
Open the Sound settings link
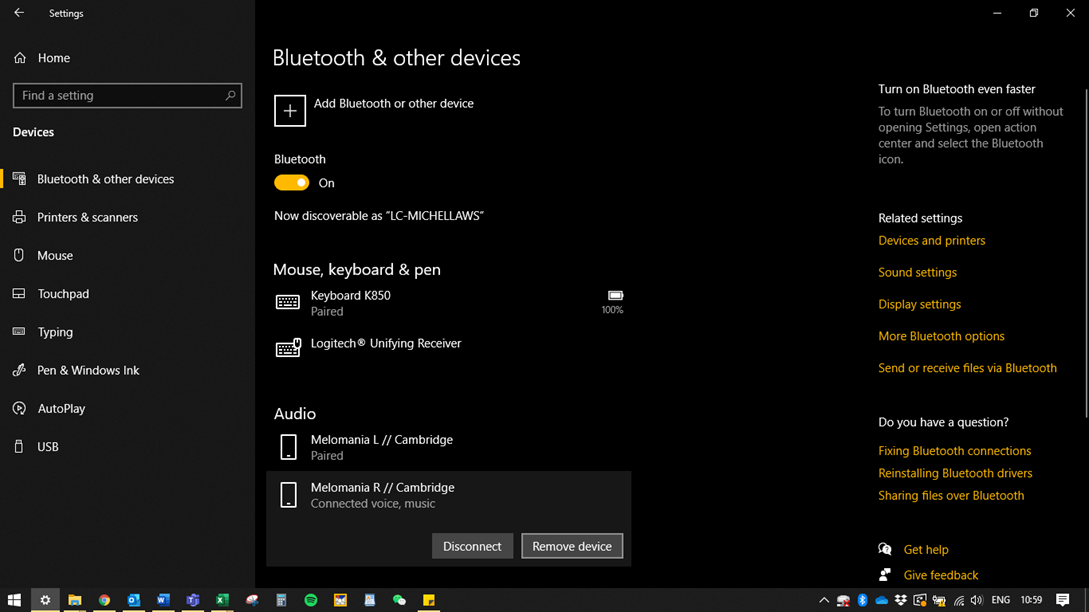pos(917,272)
